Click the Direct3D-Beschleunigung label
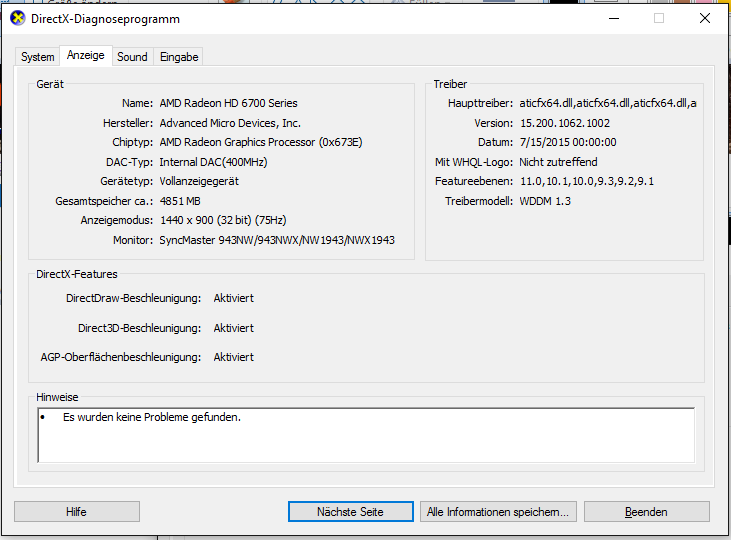This screenshot has height=540, width=731. click(139, 328)
